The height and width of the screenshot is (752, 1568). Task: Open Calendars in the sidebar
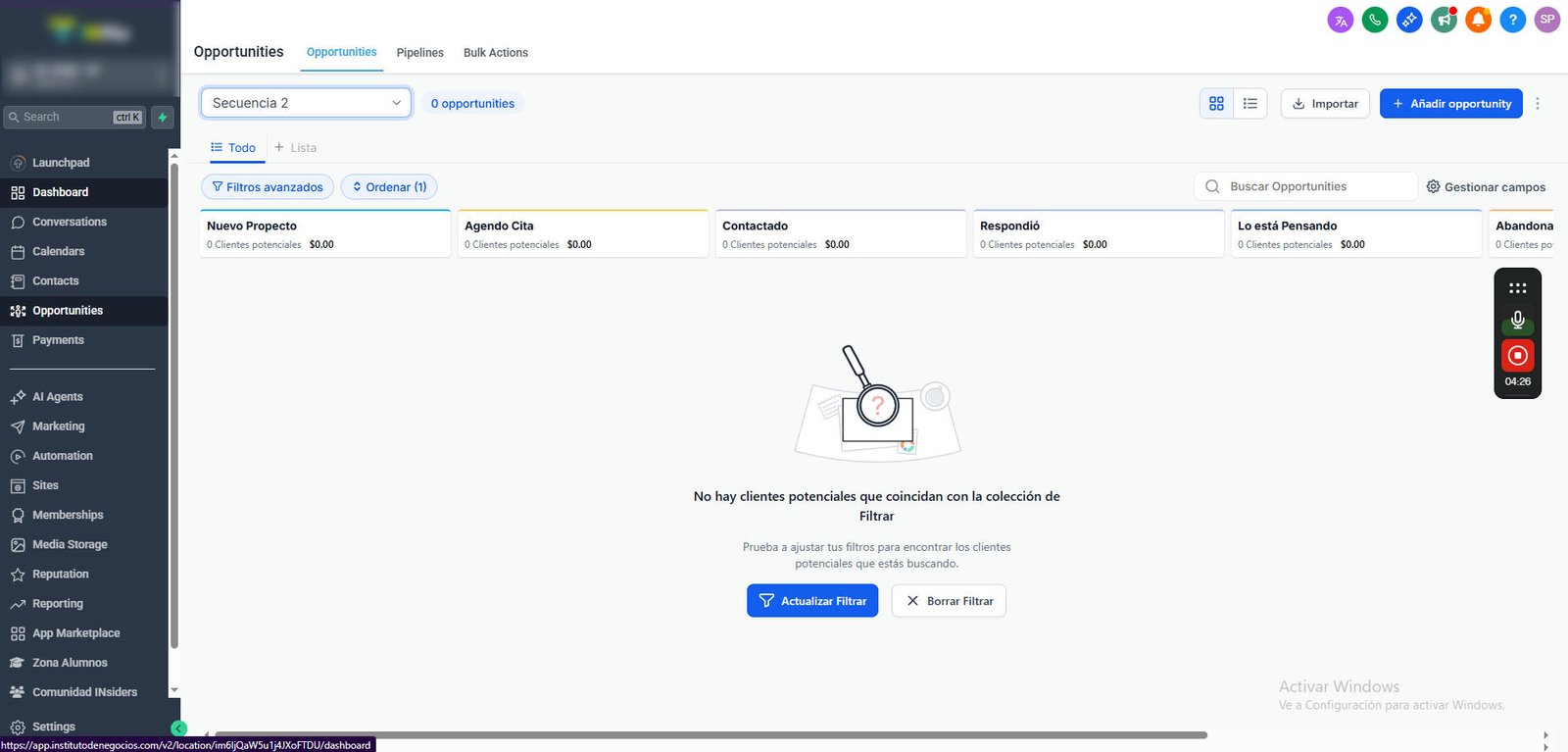click(x=84, y=251)
